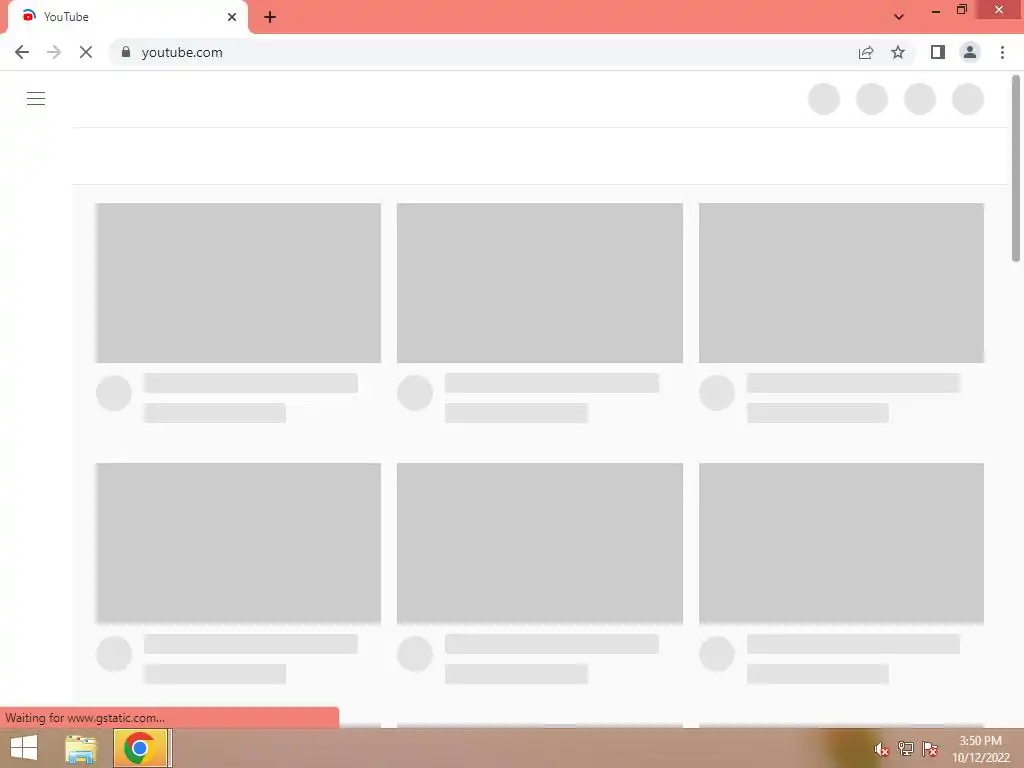Open the Chrome side panel icon
1024x768 pixels.
(x=938, y=52)
